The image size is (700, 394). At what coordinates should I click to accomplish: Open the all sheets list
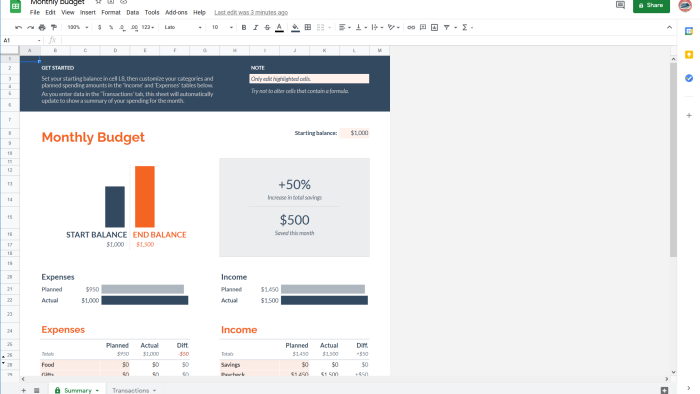click(x=37, y=390)
